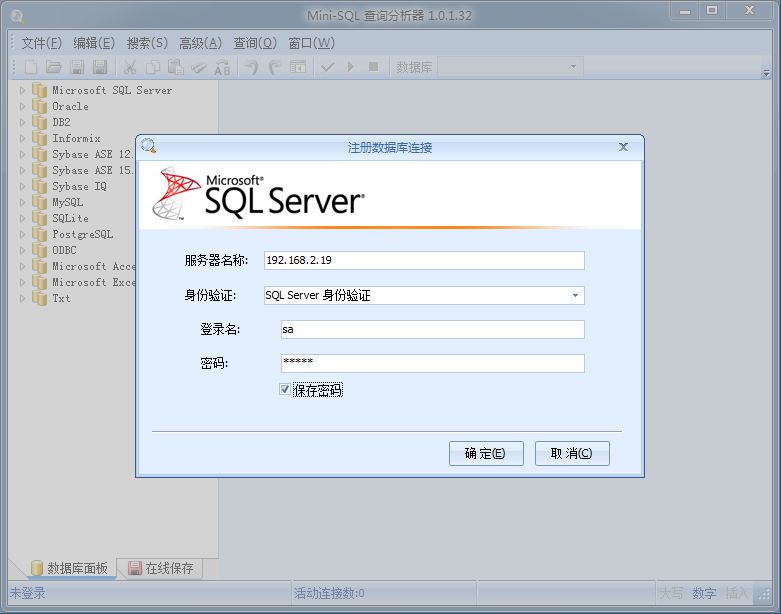This screenshot has height=614, width=781.
Task: Click the magnifier icon in dialog title bar
Action: (x=148, y=146)
